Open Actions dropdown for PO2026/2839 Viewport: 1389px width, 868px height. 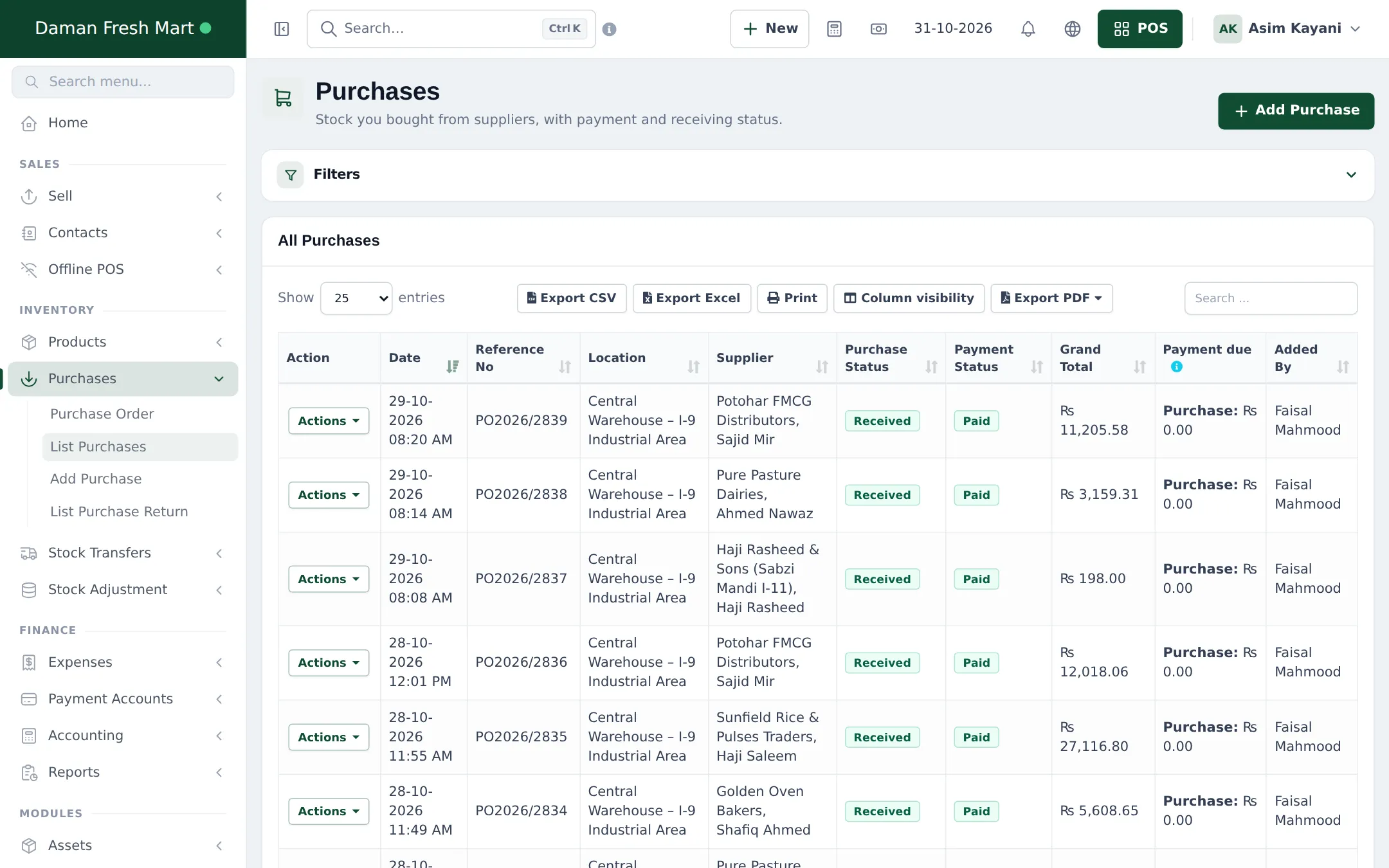point(329,421)
